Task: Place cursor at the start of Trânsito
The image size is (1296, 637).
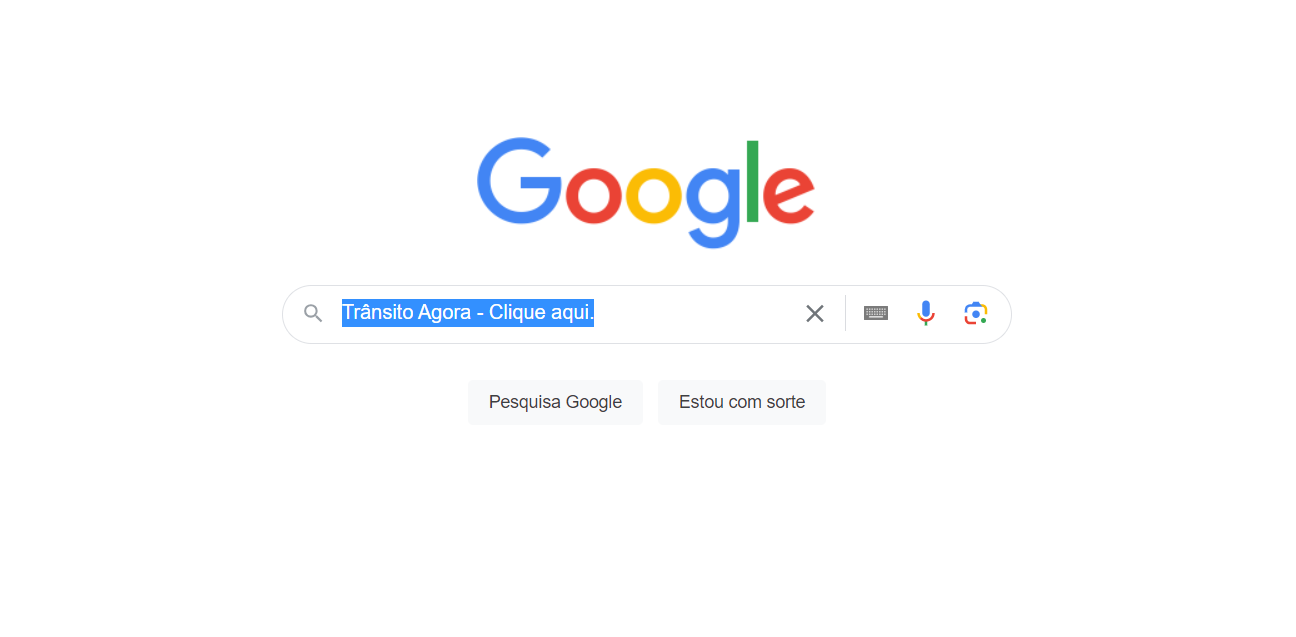Action: point(343,313)
